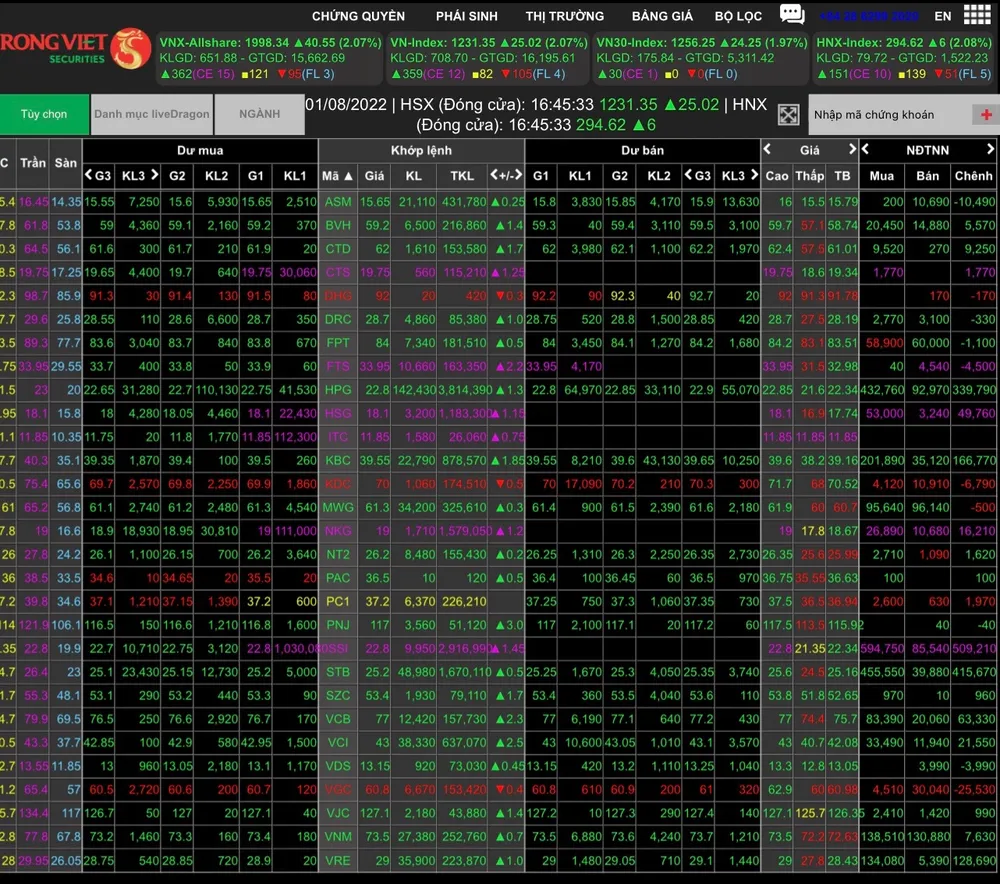This screenshot has height=884, width=1000.
Task: Toggle the +/- change display column
Action: click(506, 176)
